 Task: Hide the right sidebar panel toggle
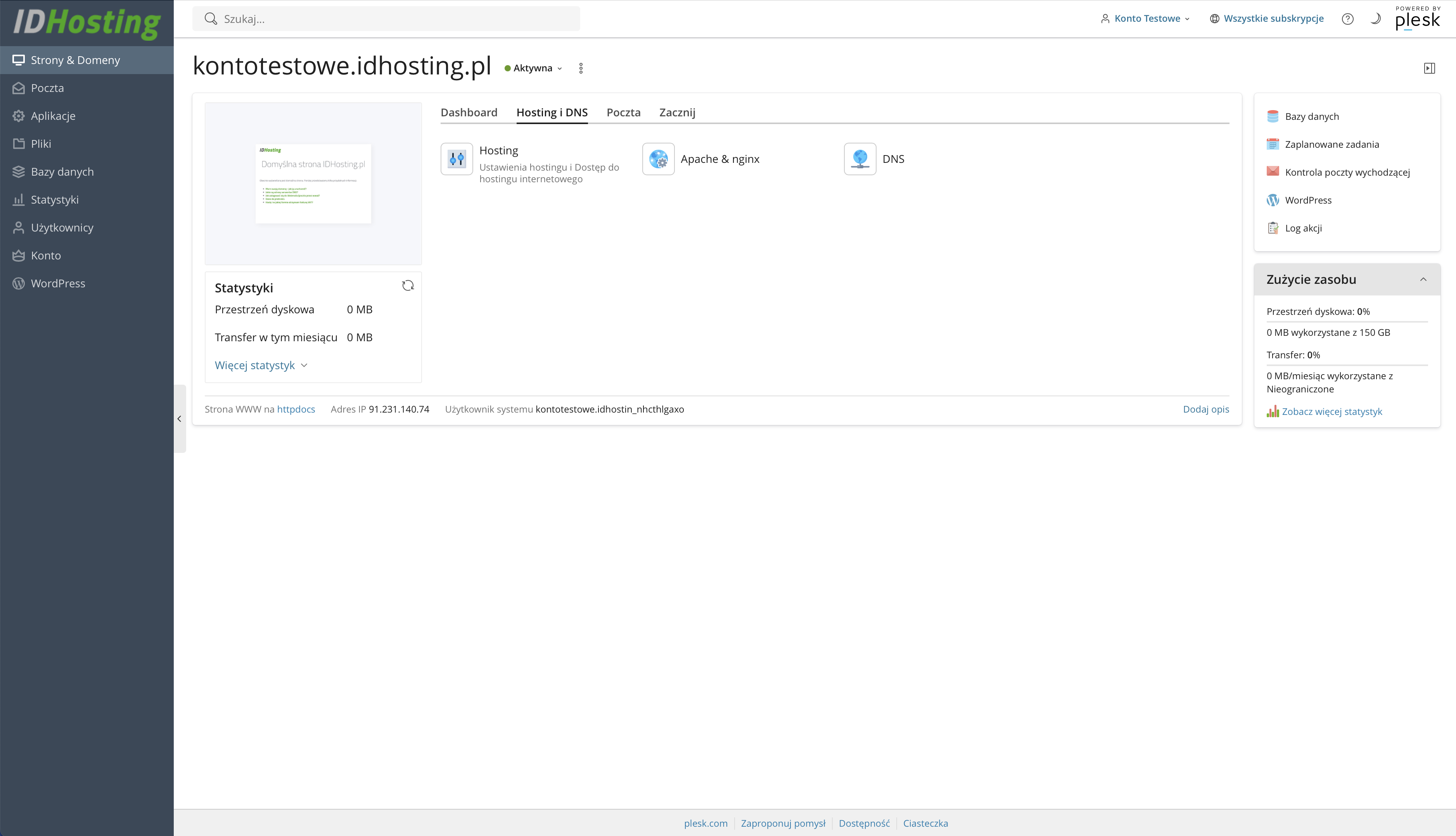click(x=1429, y=68)
